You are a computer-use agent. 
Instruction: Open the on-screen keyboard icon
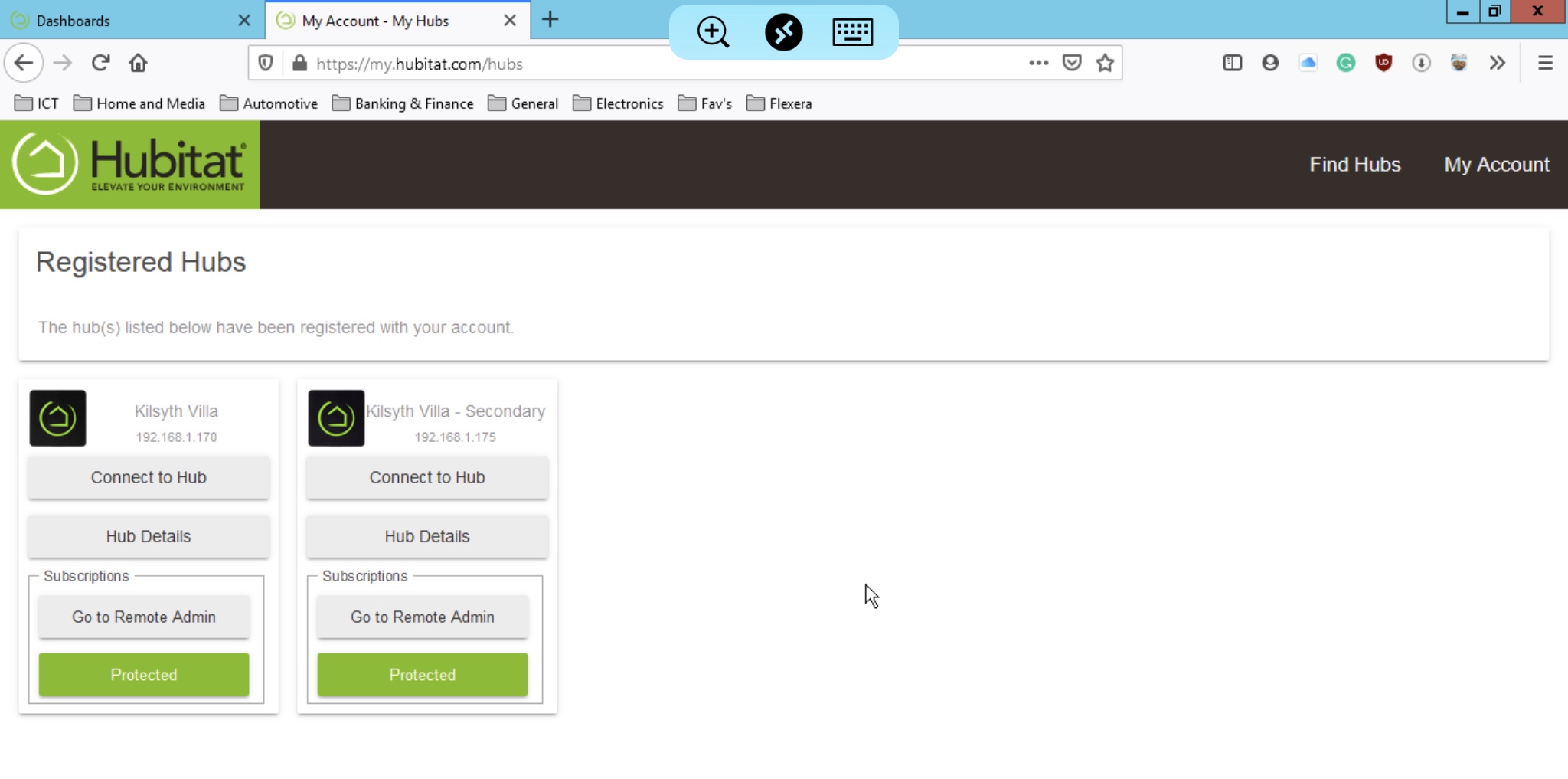click(853, 32)
